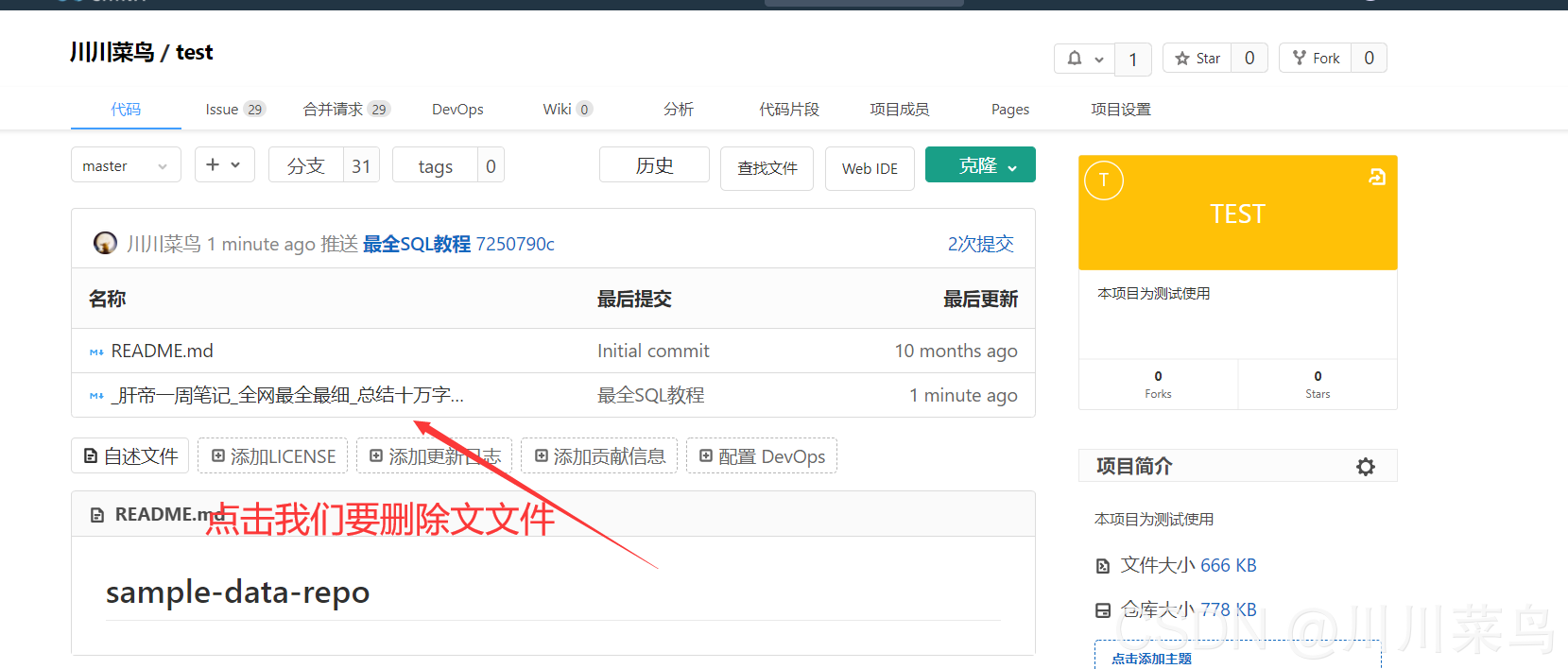
Task: Click the Fork repository icon
Action: [1300, 58]
